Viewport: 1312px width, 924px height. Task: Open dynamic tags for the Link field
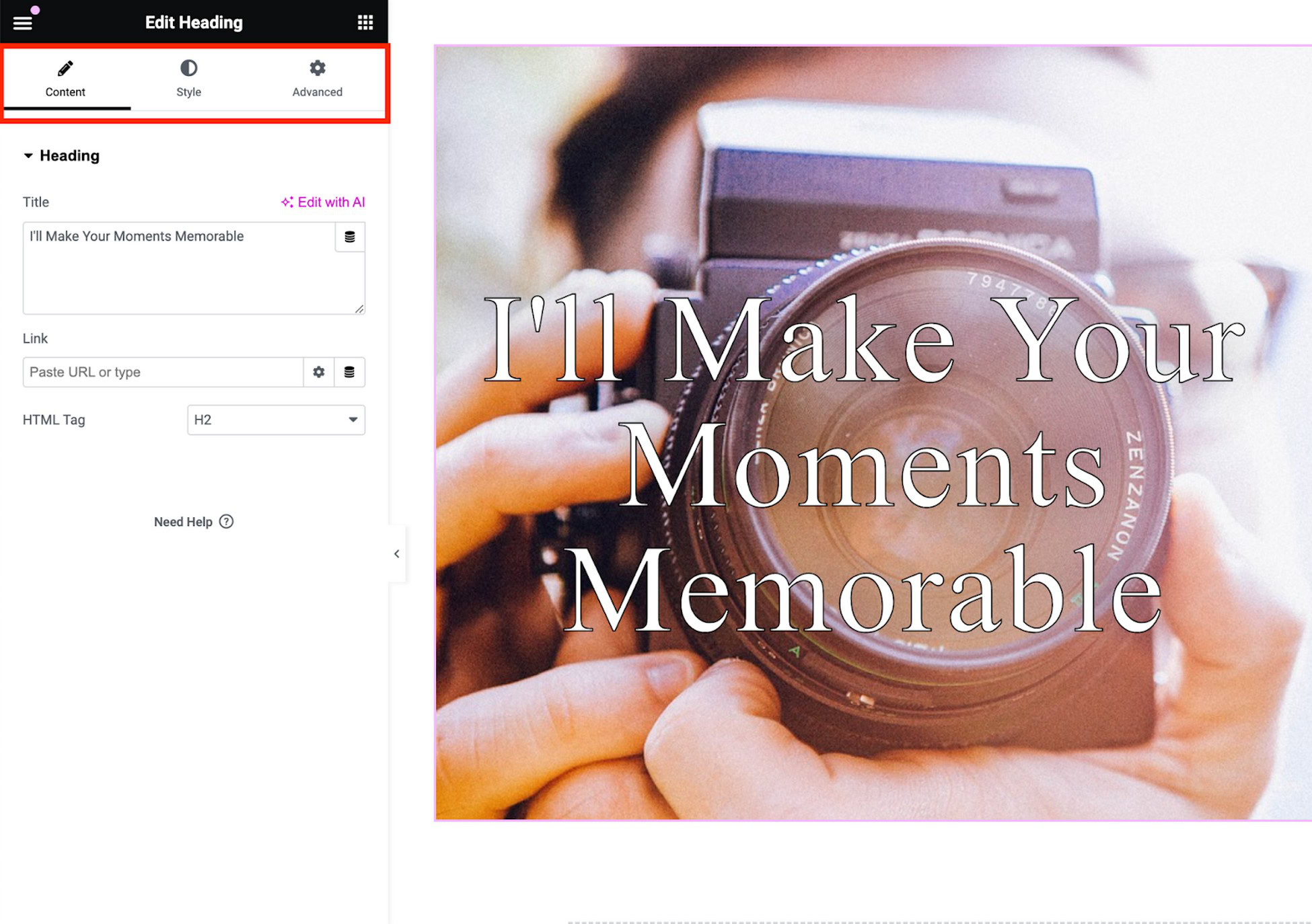[350, 372]
